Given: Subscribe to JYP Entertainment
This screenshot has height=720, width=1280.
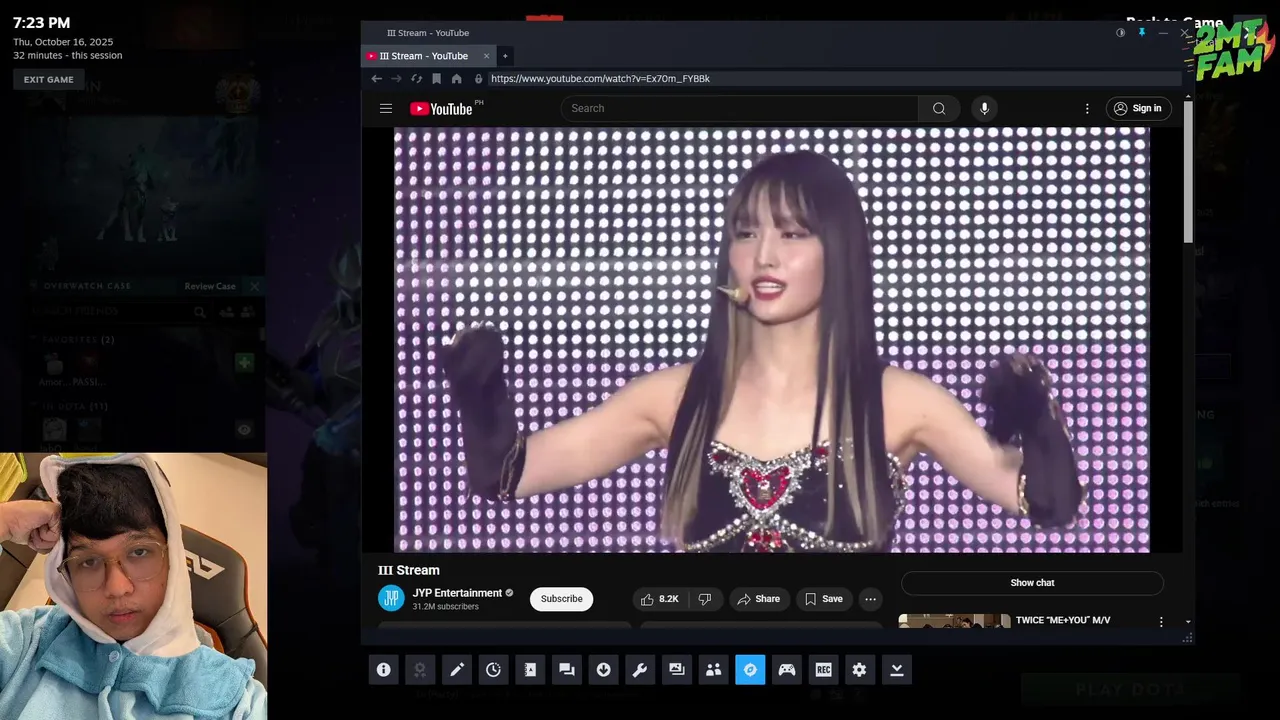Looking at the screenshot, I should click(x=561, y=599).
